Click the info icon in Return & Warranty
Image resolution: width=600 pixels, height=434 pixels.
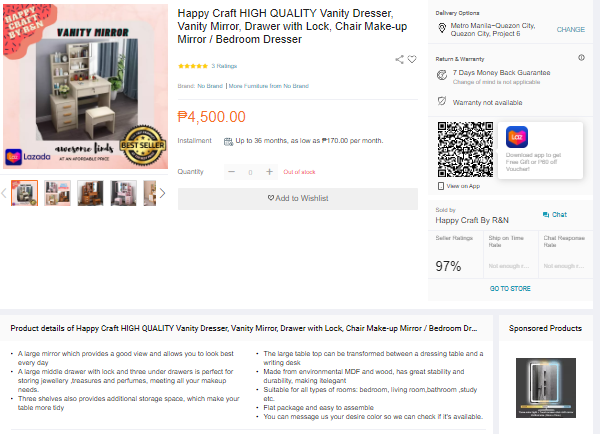click(x=581, y=58)
